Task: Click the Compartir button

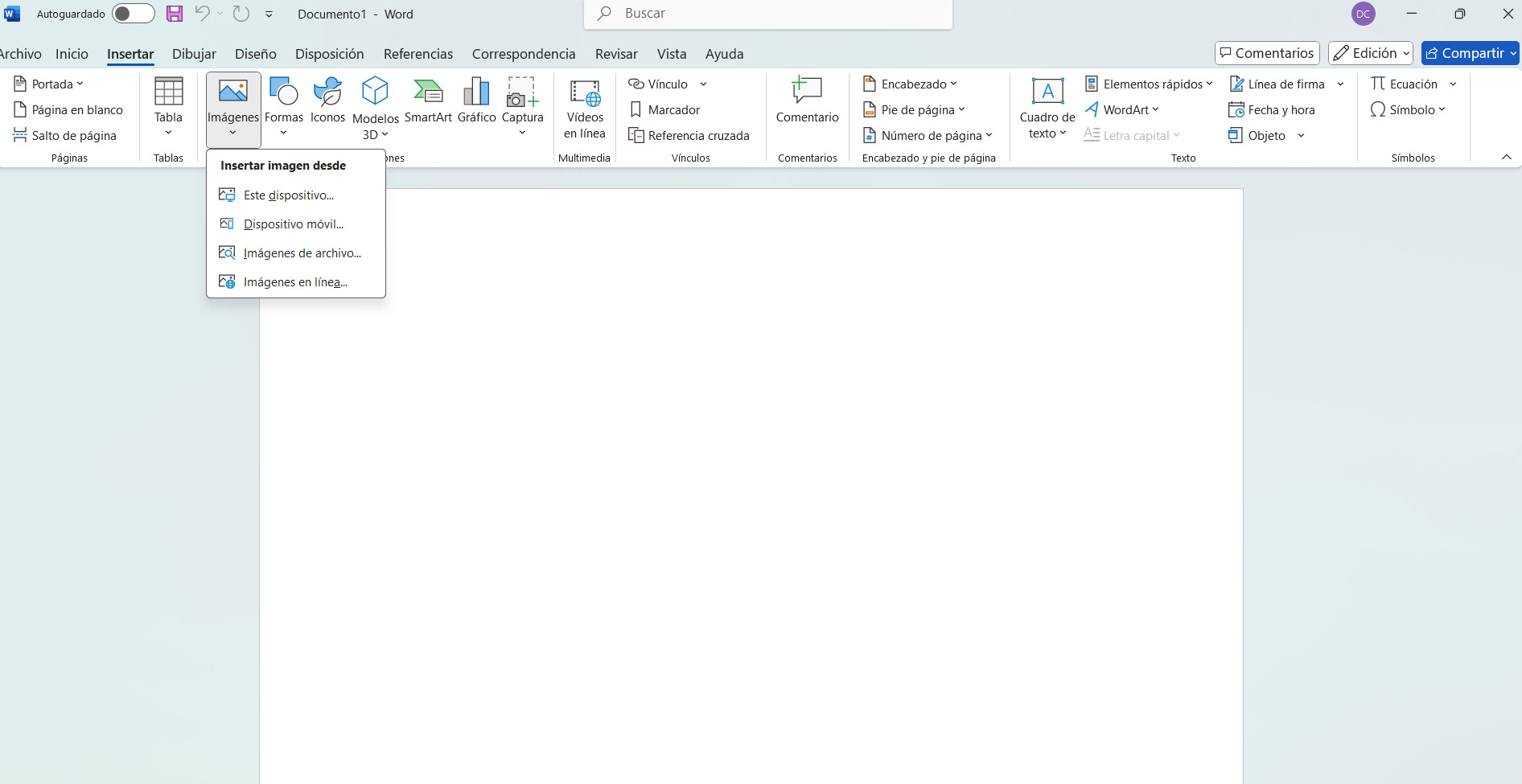Action: pyautogui.click(x=1470, y=53)
